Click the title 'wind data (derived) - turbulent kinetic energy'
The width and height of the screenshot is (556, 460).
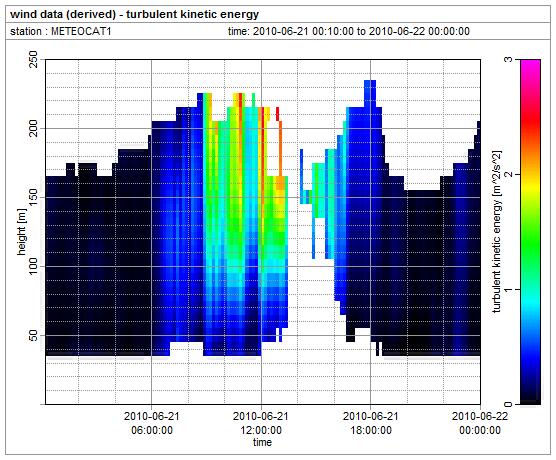134,15
